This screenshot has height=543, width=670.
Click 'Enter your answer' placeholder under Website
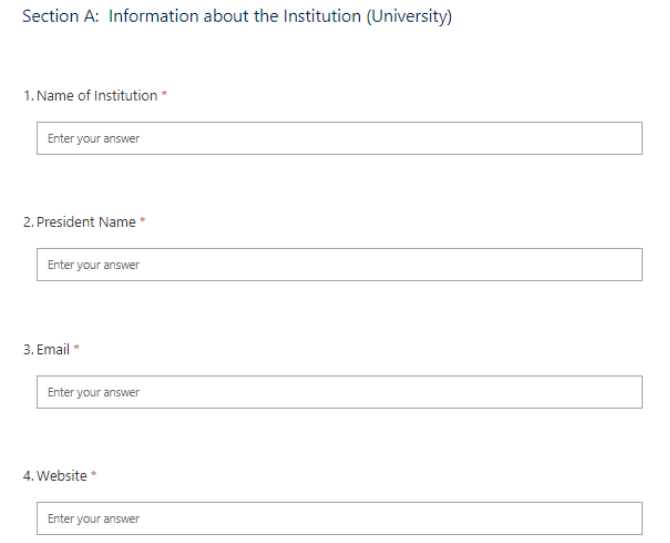94,519
